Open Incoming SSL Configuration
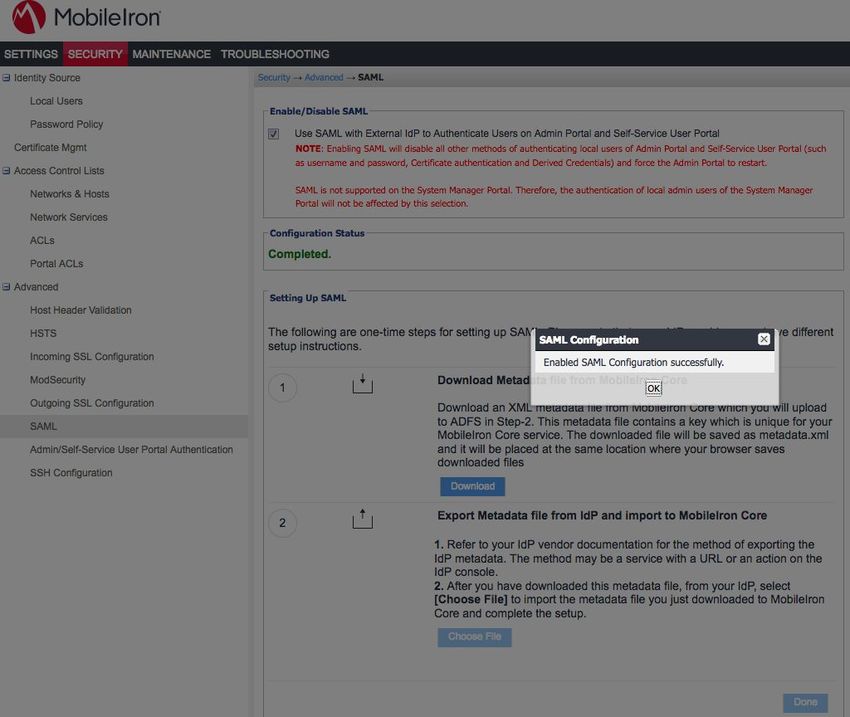This screenshot has width=850, height=717. (x=92, y=357)
